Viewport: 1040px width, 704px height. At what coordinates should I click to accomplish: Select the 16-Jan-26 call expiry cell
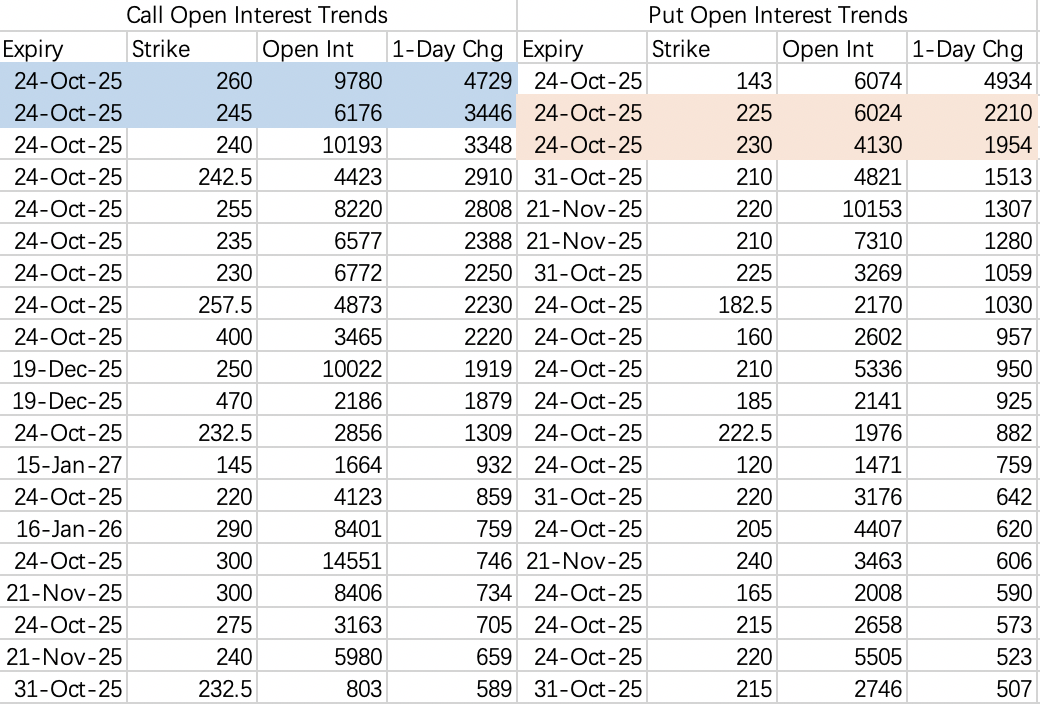click(x=63, y=529)
